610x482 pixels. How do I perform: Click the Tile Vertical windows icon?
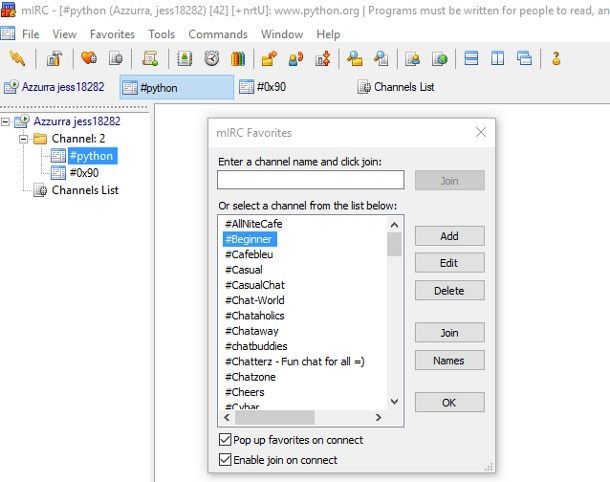498,59
